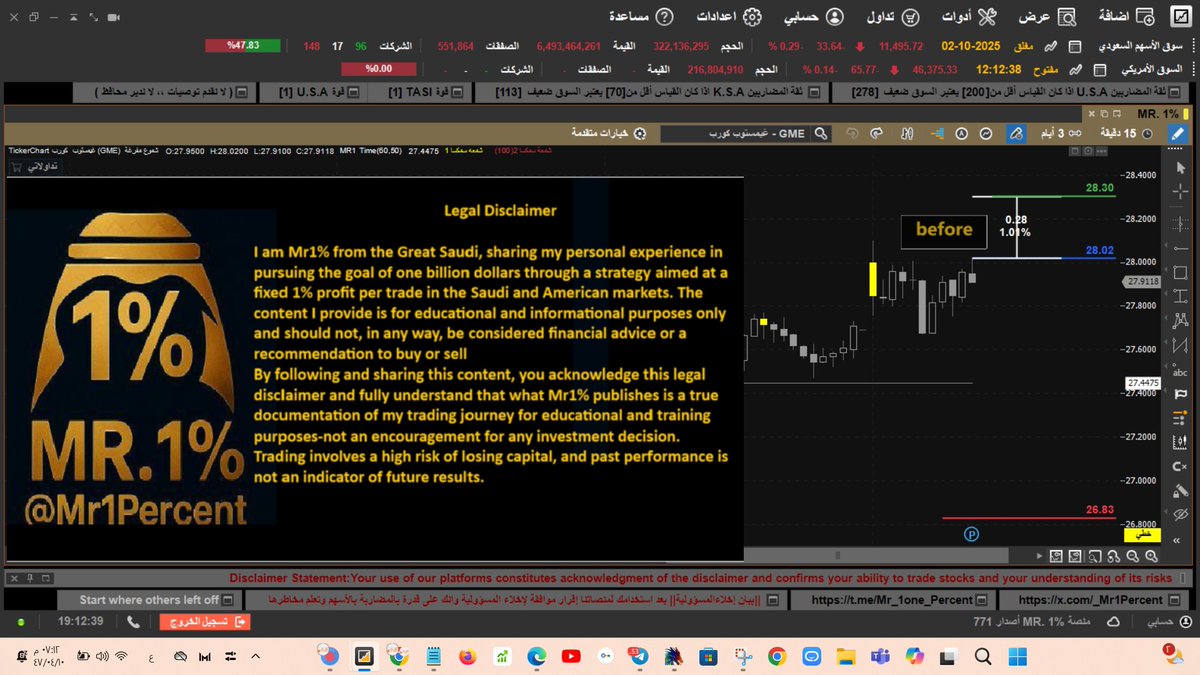Toggle hide drawings eye icon
1200x675 pixels.
[x=1182, y=516]
